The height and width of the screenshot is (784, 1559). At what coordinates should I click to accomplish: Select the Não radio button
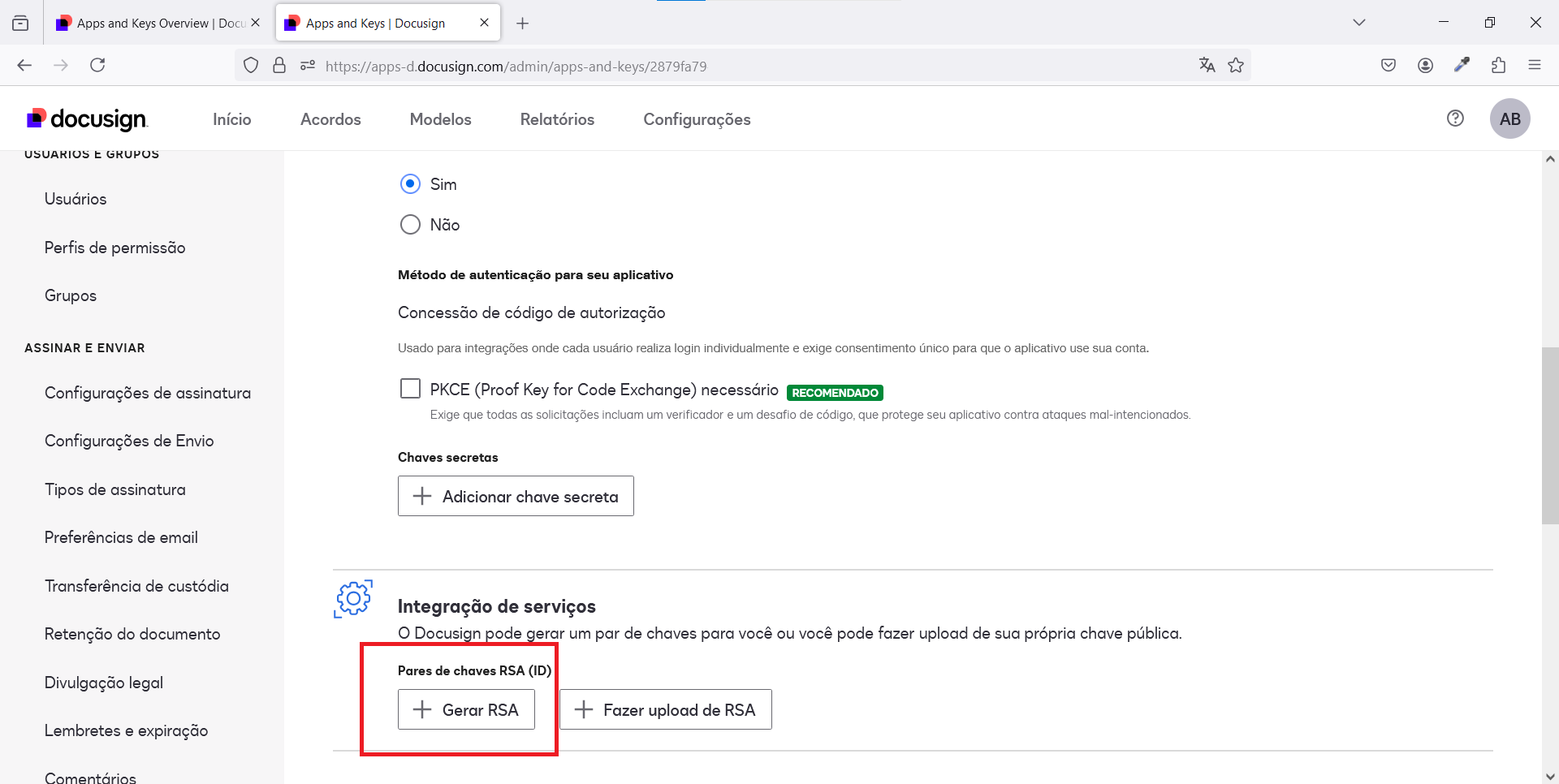[x=410, y=225]
